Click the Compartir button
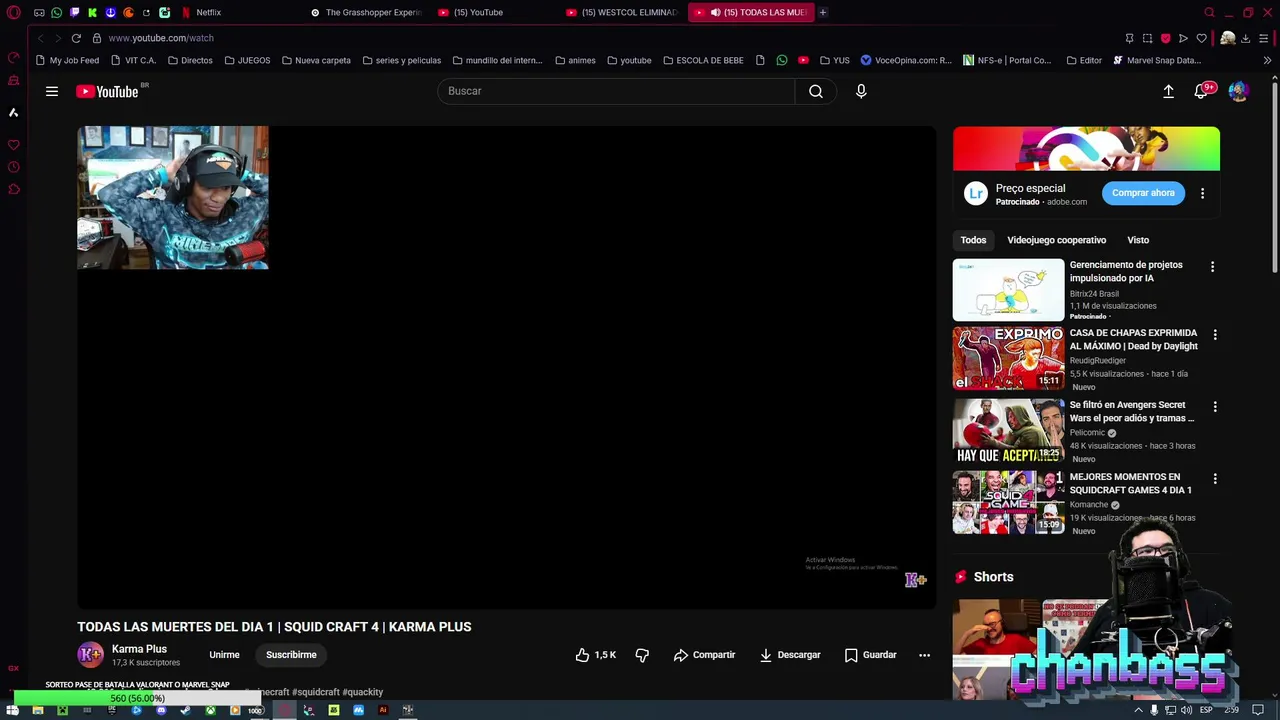Screen dimensions: 1280x720 click(x=704, y=655)
